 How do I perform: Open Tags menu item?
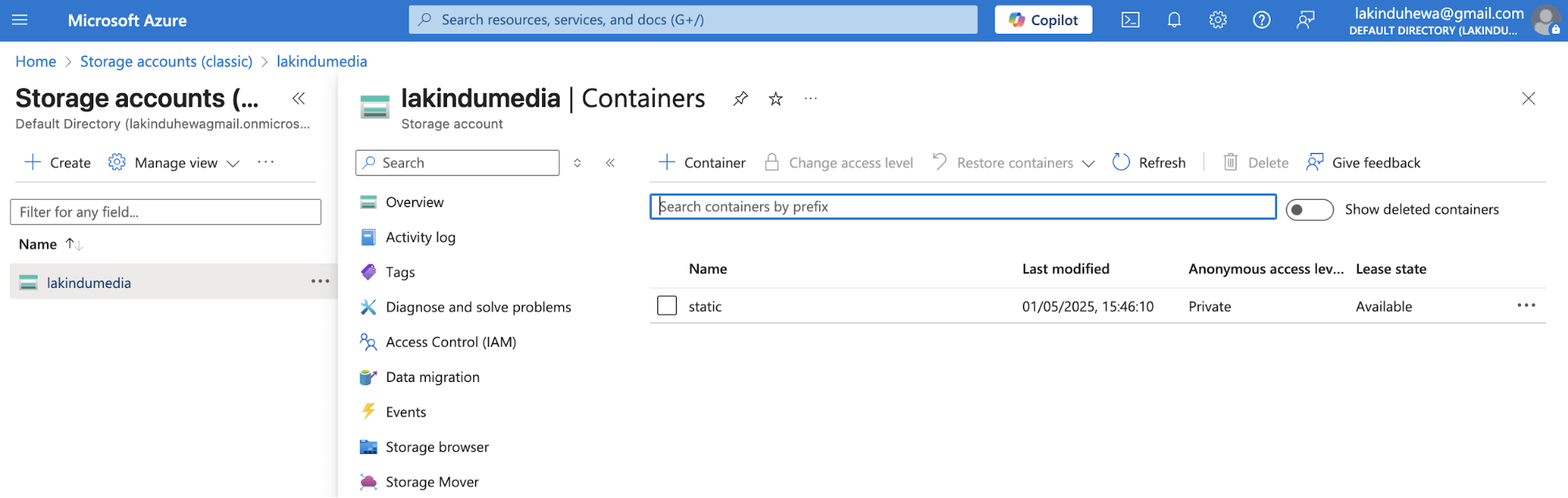pos(400,272)
